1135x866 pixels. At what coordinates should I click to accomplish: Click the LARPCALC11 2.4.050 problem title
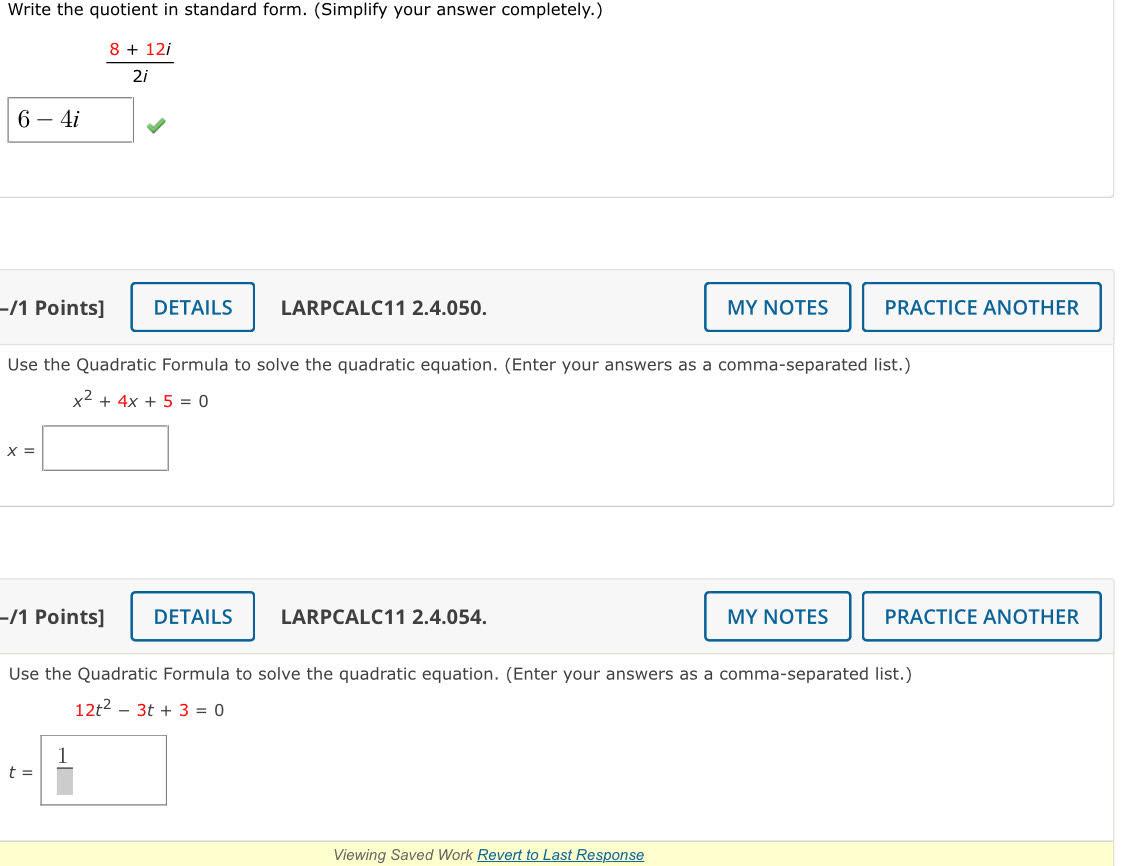coord(384,308)
